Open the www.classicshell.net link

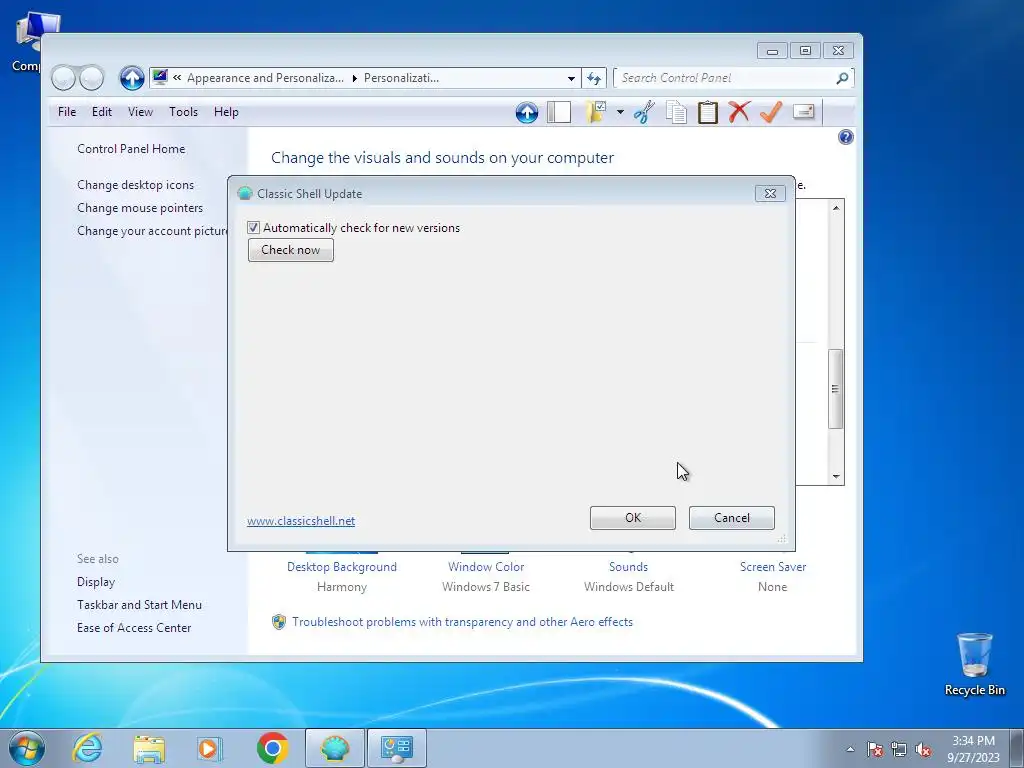coord(301,521)
